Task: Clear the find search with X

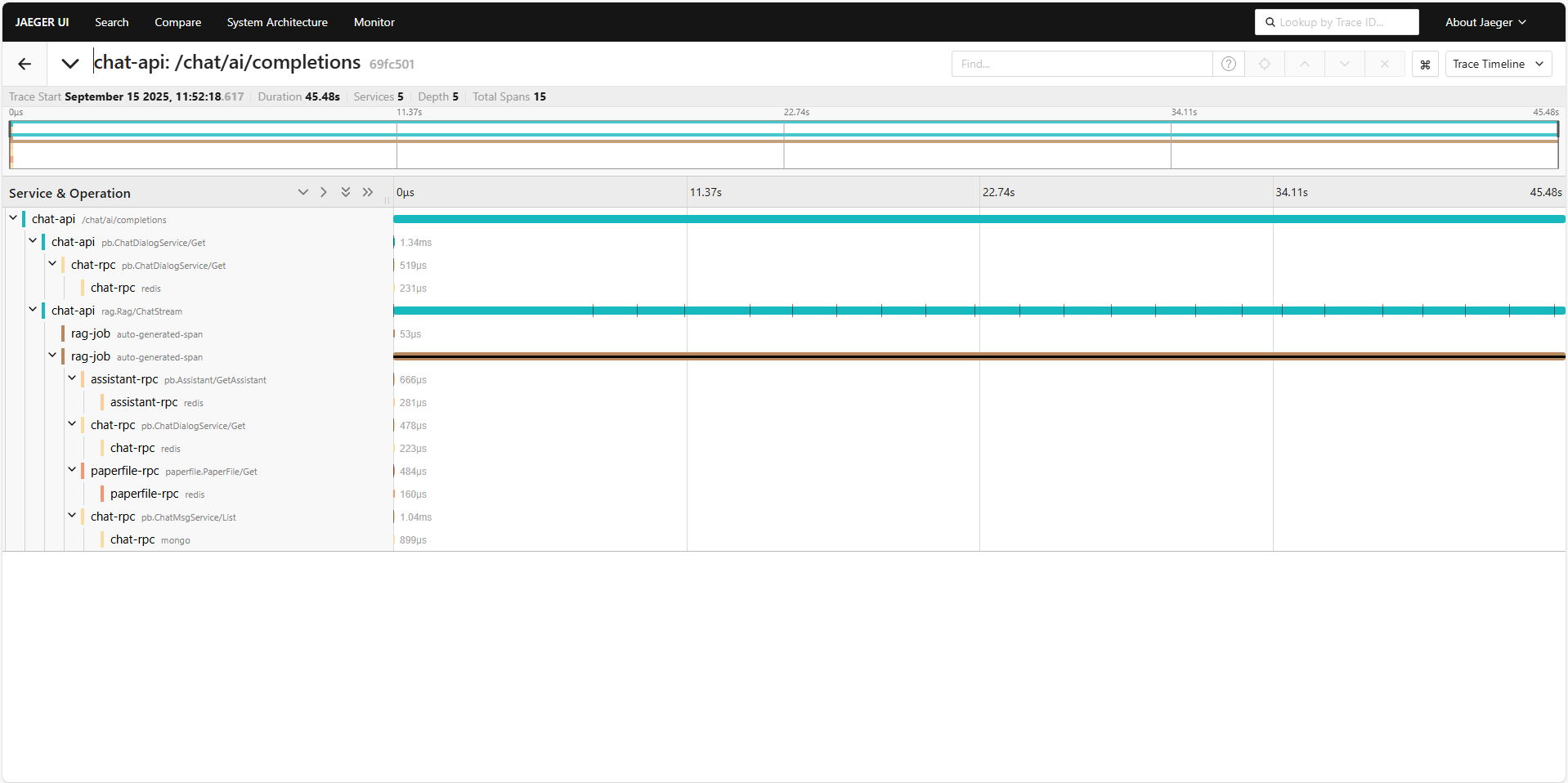Action: pos(1385,64)
